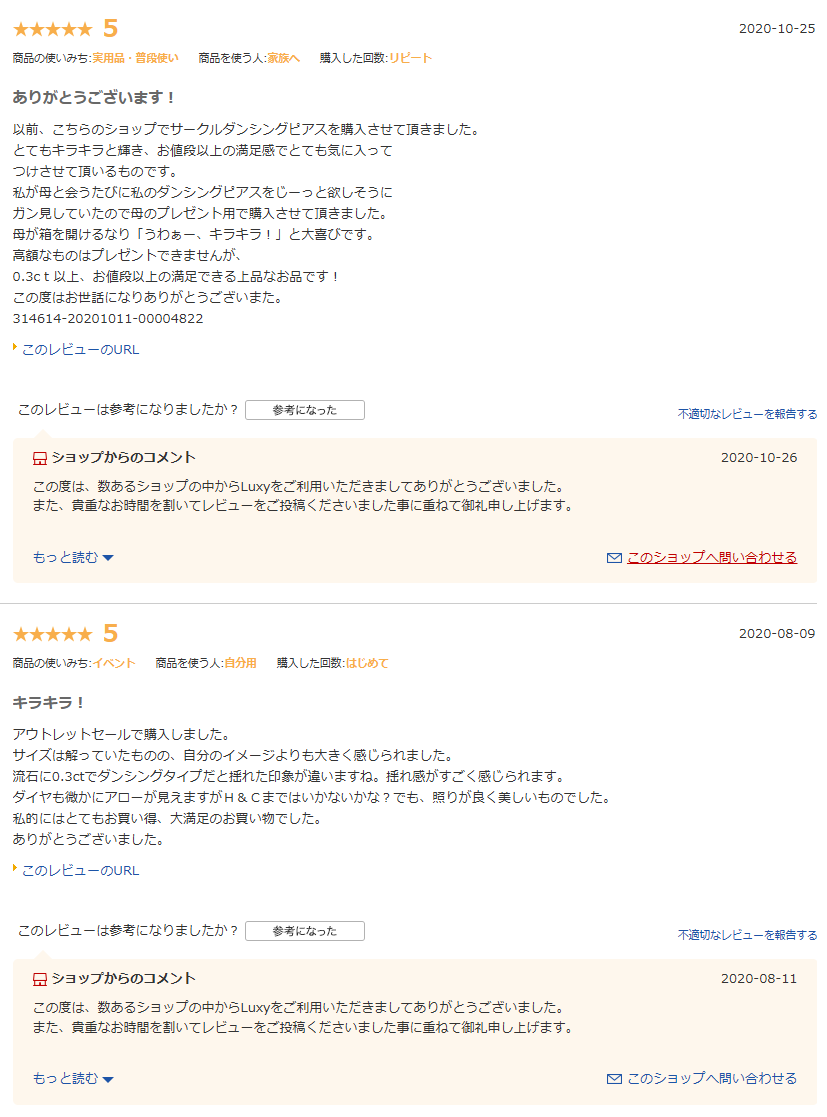Click the envelope icon in the second shop comment
Screen dimensions: 827x1117
click(614, 1079)
